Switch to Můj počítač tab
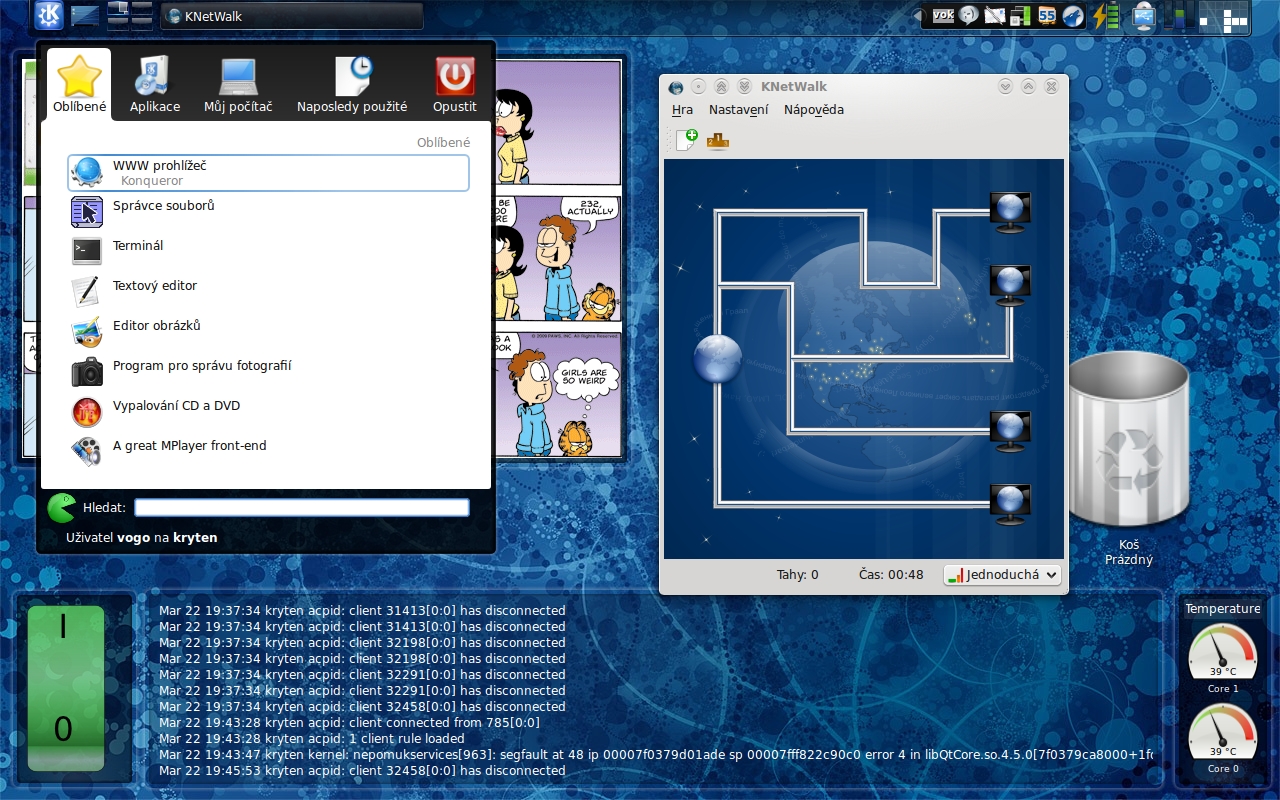The width and height of the screenshot is (1280, 800). coord(238,85)
